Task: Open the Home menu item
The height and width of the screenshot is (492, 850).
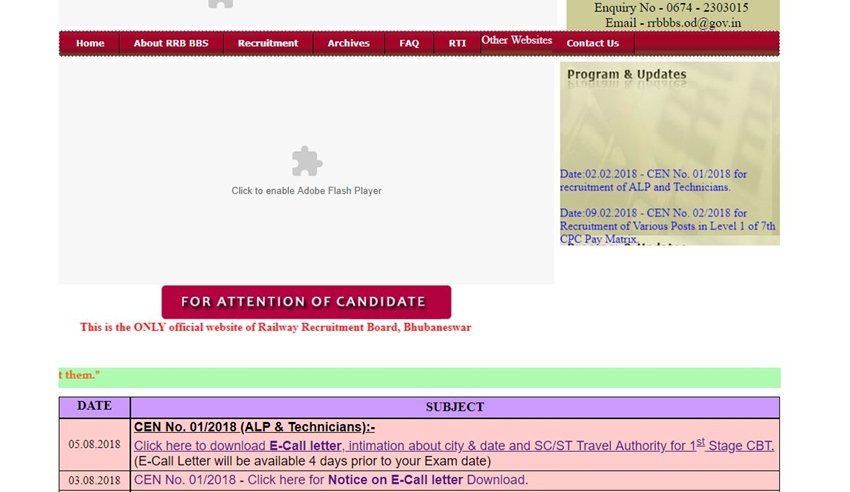Action: point(90,43)
